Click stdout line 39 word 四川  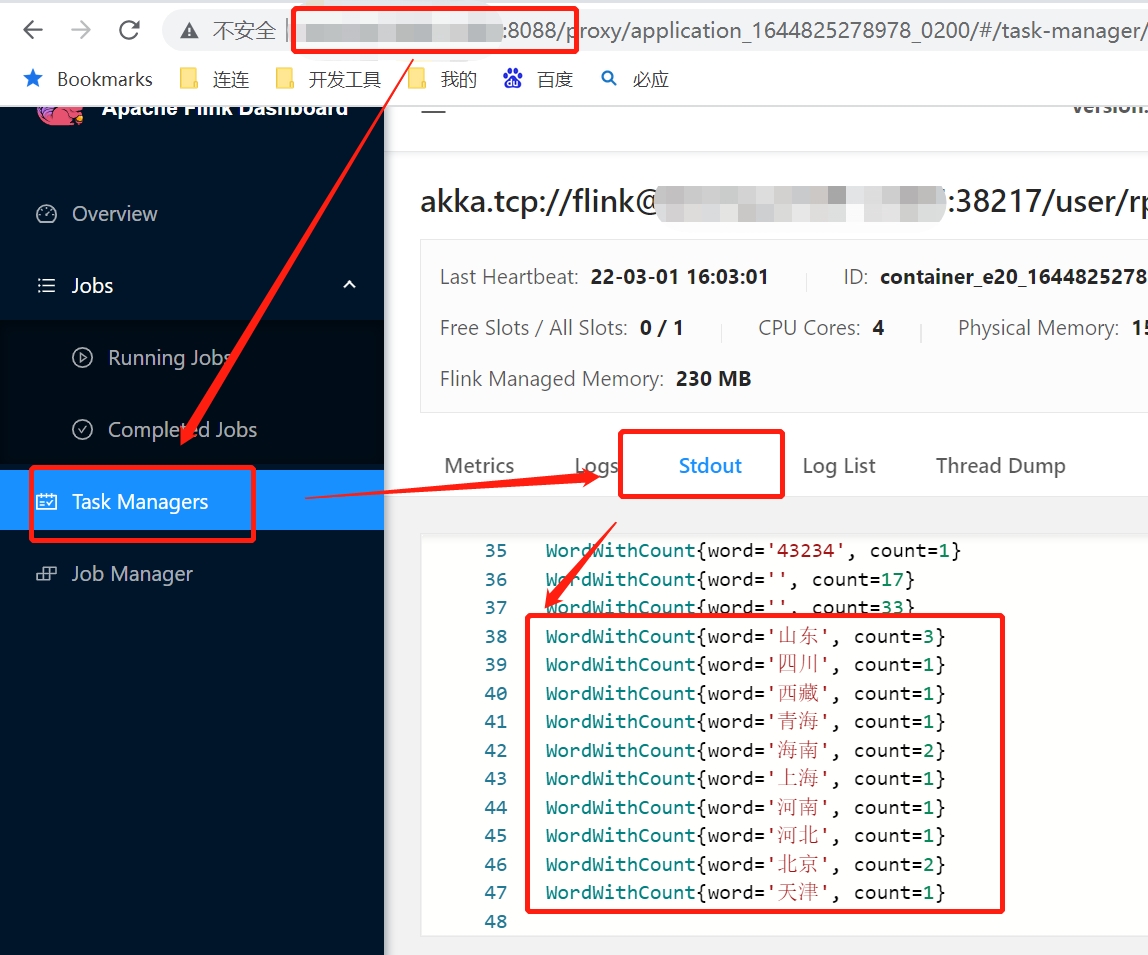[x=797, y=665]
